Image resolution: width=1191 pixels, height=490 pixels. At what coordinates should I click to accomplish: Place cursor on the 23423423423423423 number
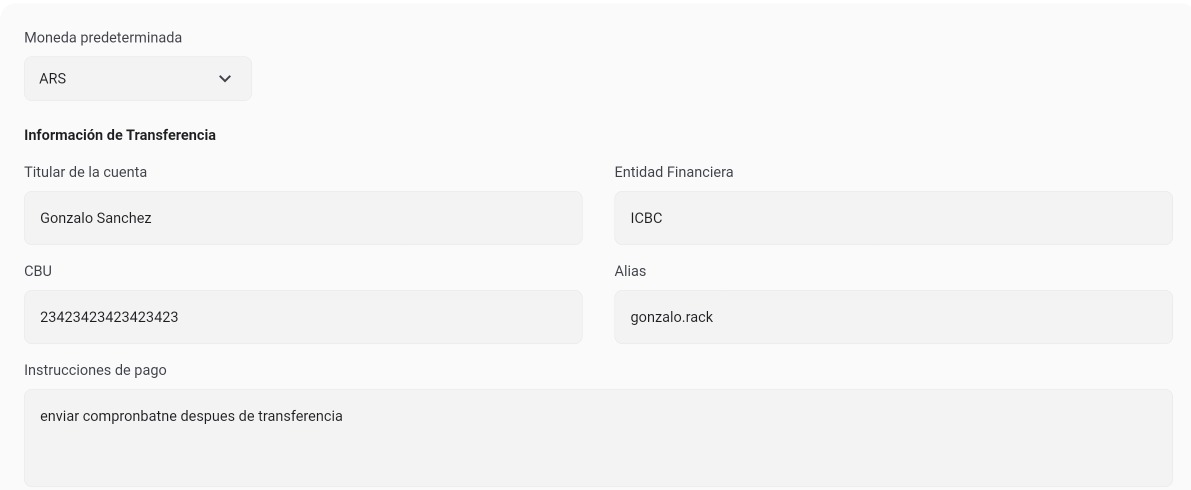tap(109, 317)
